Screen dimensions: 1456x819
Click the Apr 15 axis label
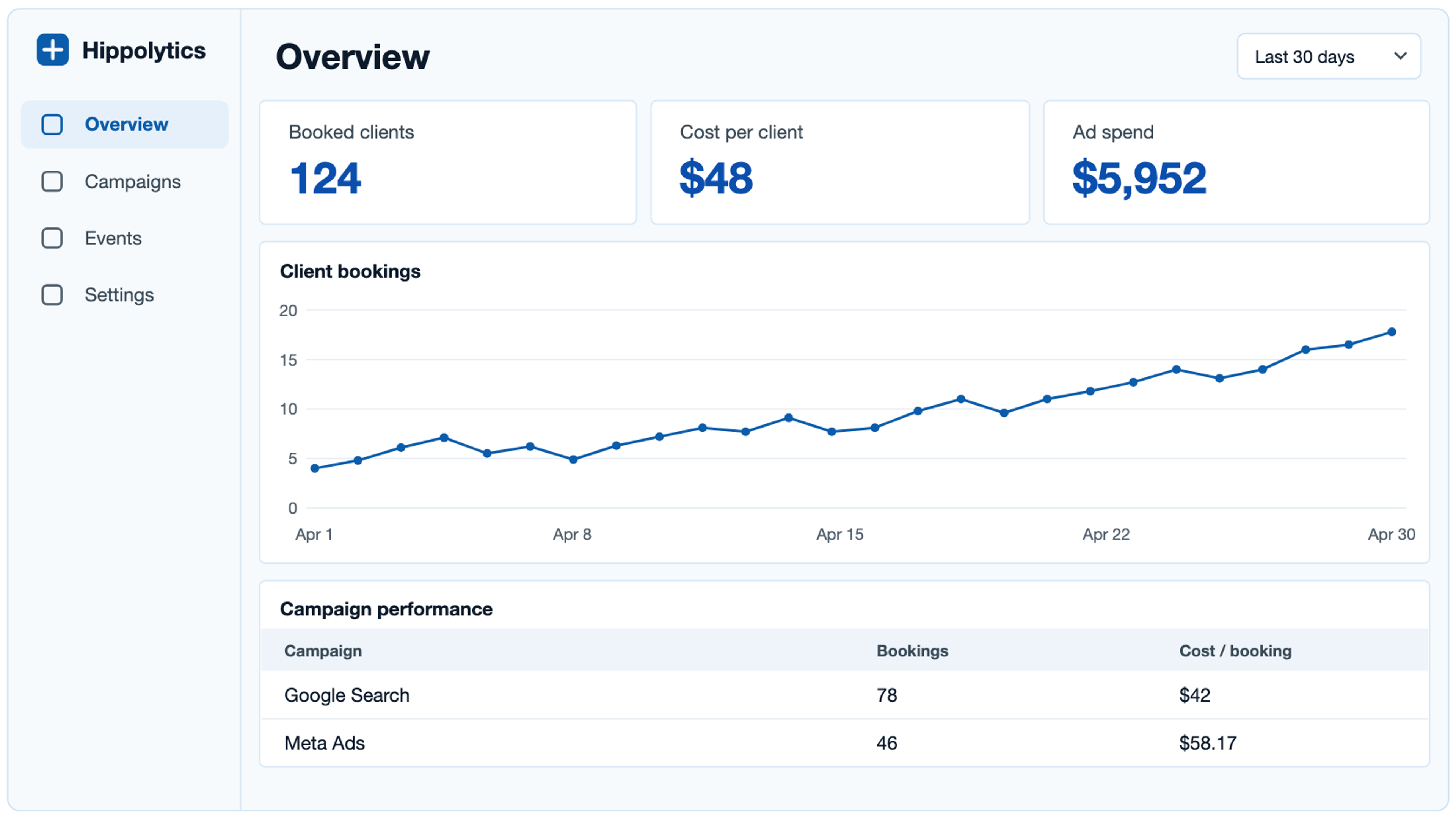(x=840, y=534)
